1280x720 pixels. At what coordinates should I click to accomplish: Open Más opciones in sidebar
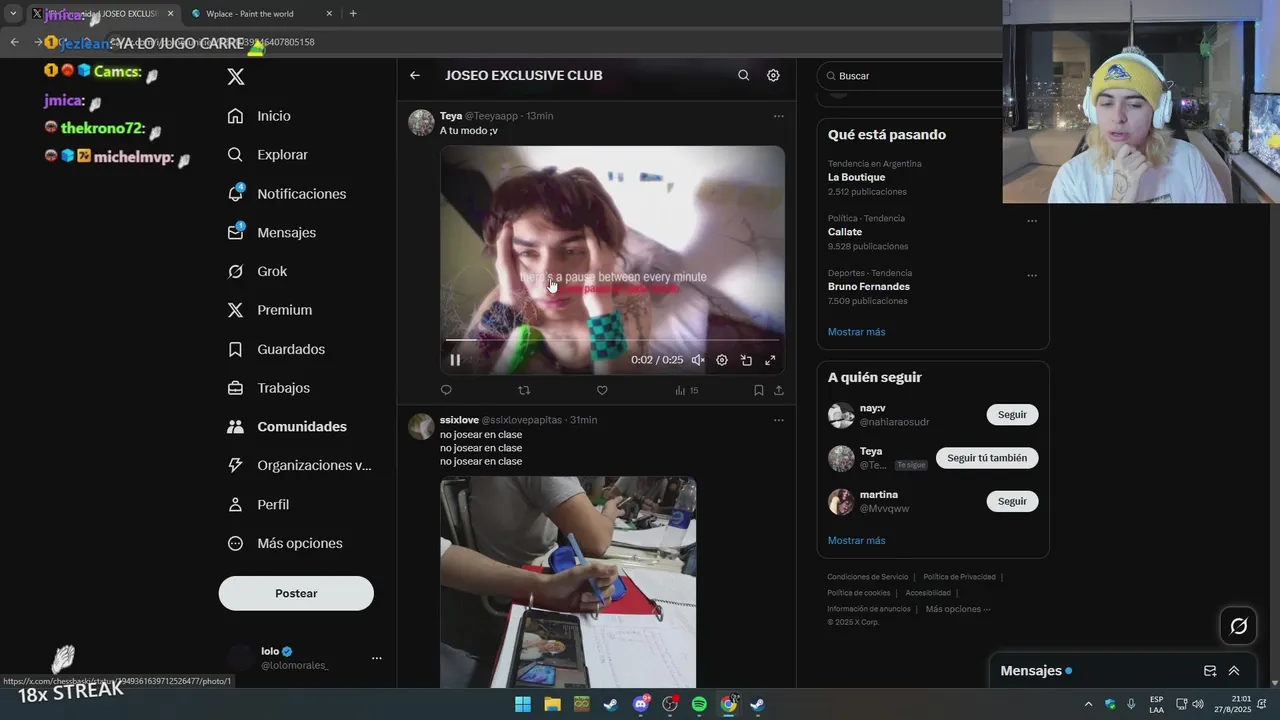coord(284,543)
